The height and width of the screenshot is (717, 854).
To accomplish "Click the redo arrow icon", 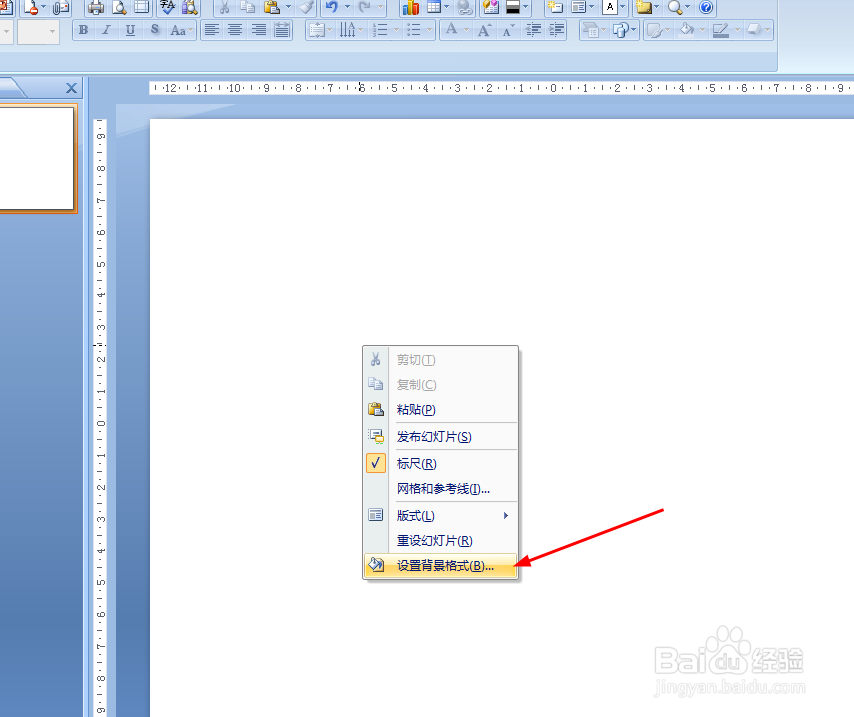I will [x=364, y=7].
